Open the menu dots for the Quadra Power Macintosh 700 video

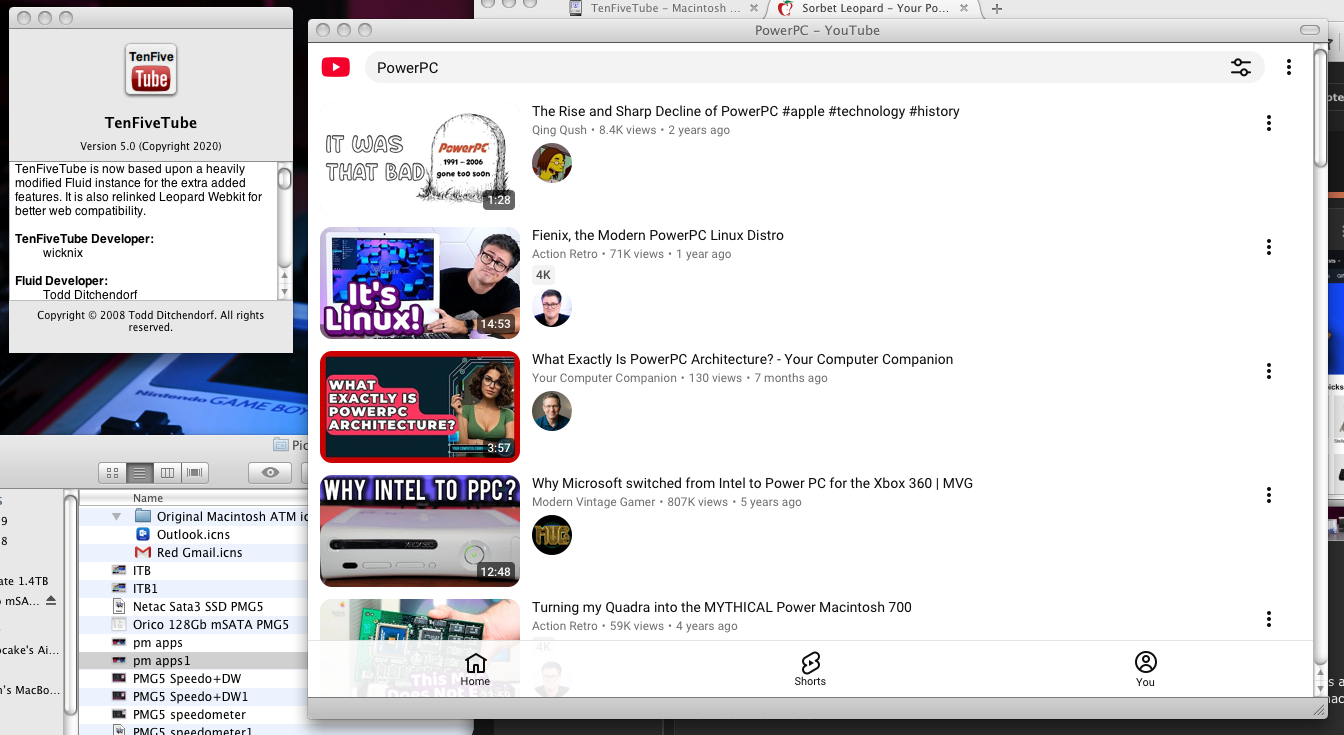tap(1269, 619)
